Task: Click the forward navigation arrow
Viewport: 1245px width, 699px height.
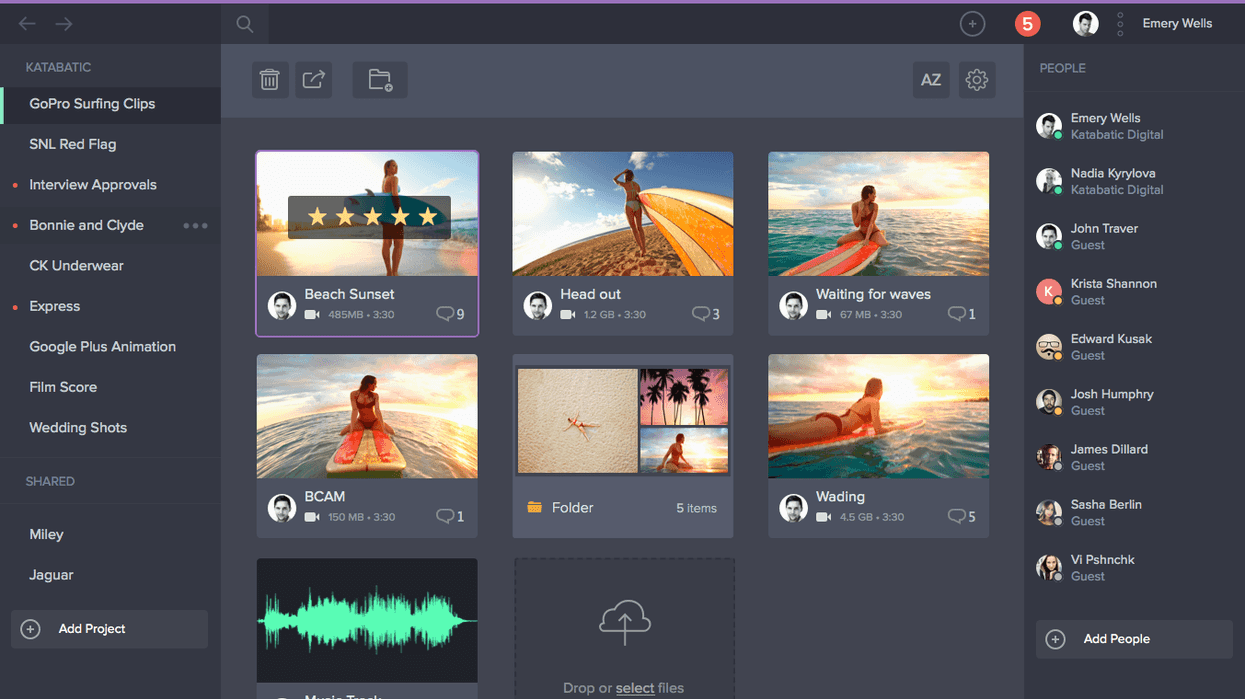Action: pos(64,24)
